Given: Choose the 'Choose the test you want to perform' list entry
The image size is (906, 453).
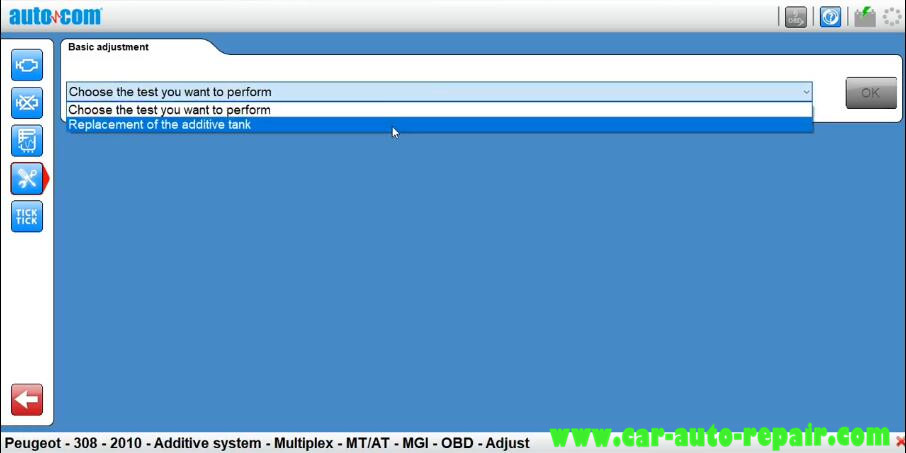Looking at the screenshot, I should coord(440,110).
